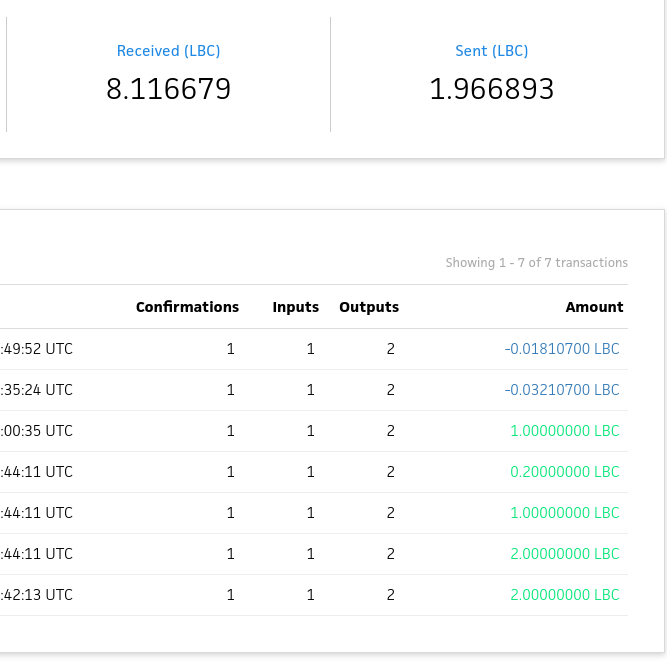
Task: Click the sent value 1.966893
Action: click(x=492, y=89)
